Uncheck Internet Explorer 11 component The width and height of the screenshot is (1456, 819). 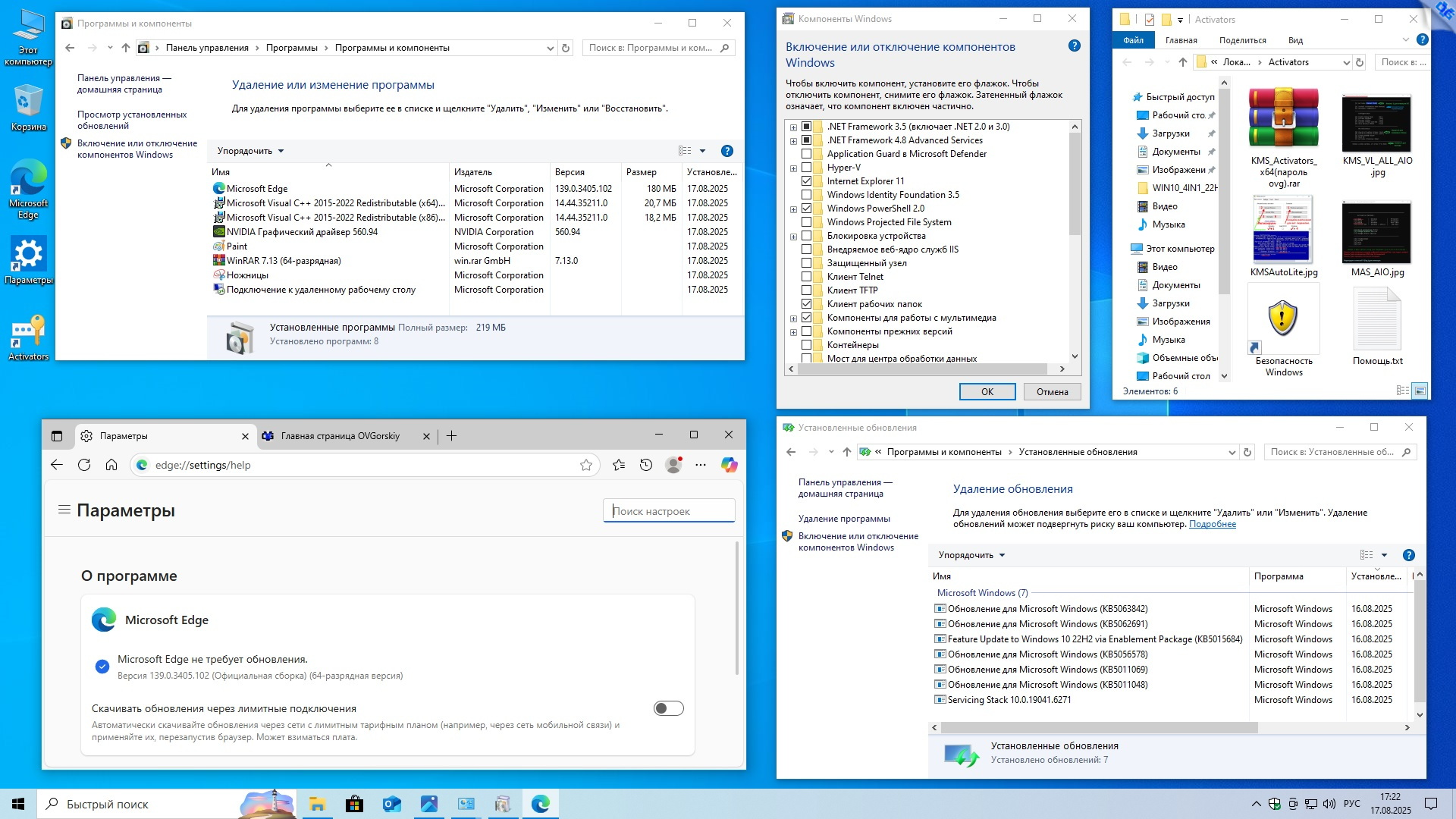pyautogui.click(x=806, y=181)
